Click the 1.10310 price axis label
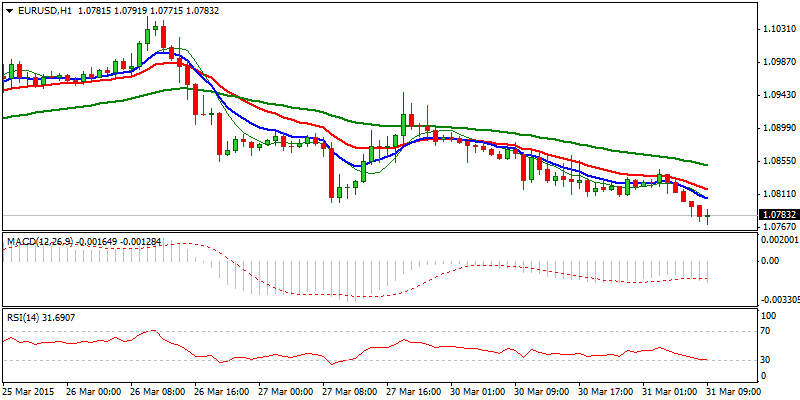The image size is (800, 400). click(778, 29)
